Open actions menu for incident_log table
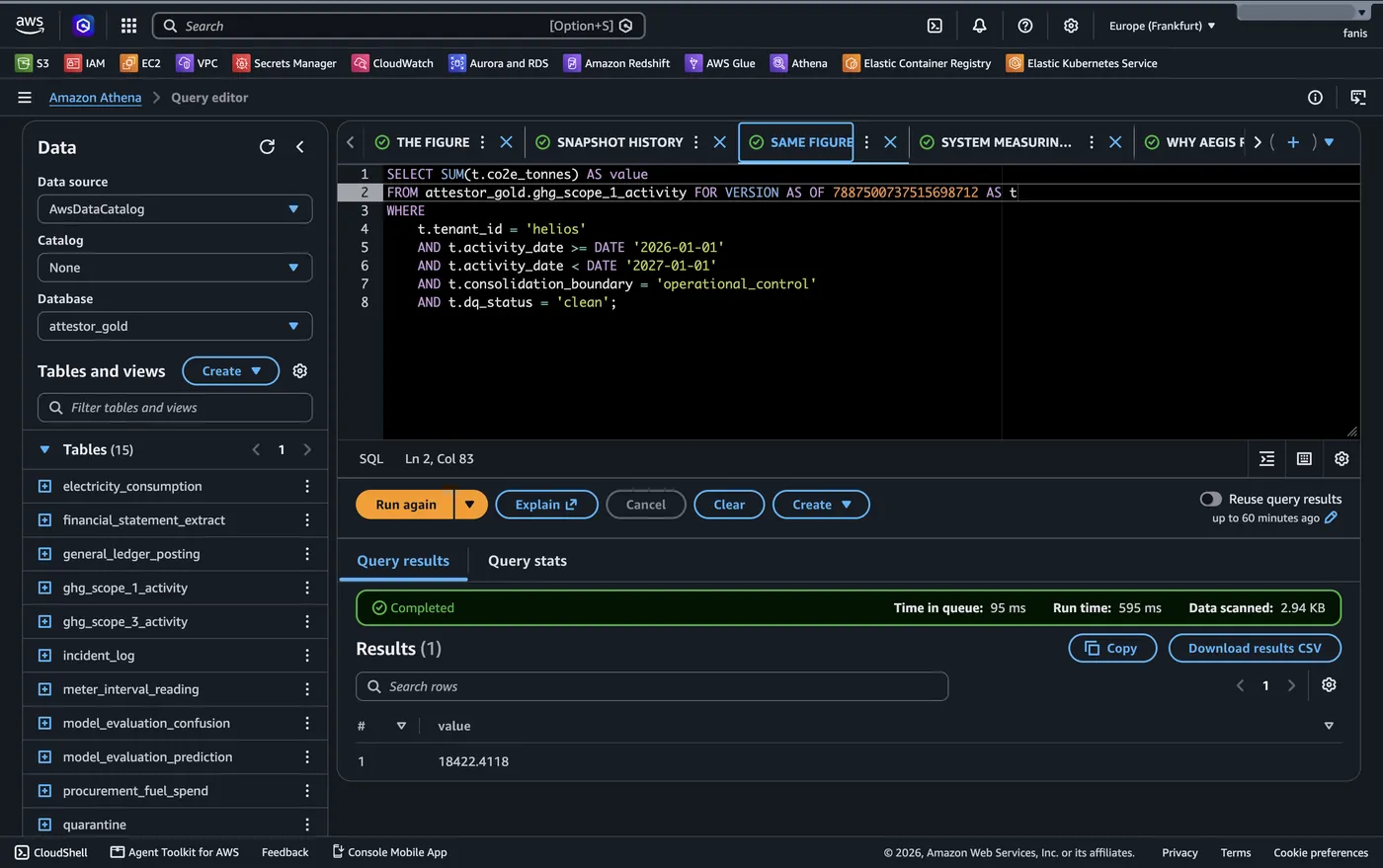The image size is (1383, 868). [x=307, y=656]
